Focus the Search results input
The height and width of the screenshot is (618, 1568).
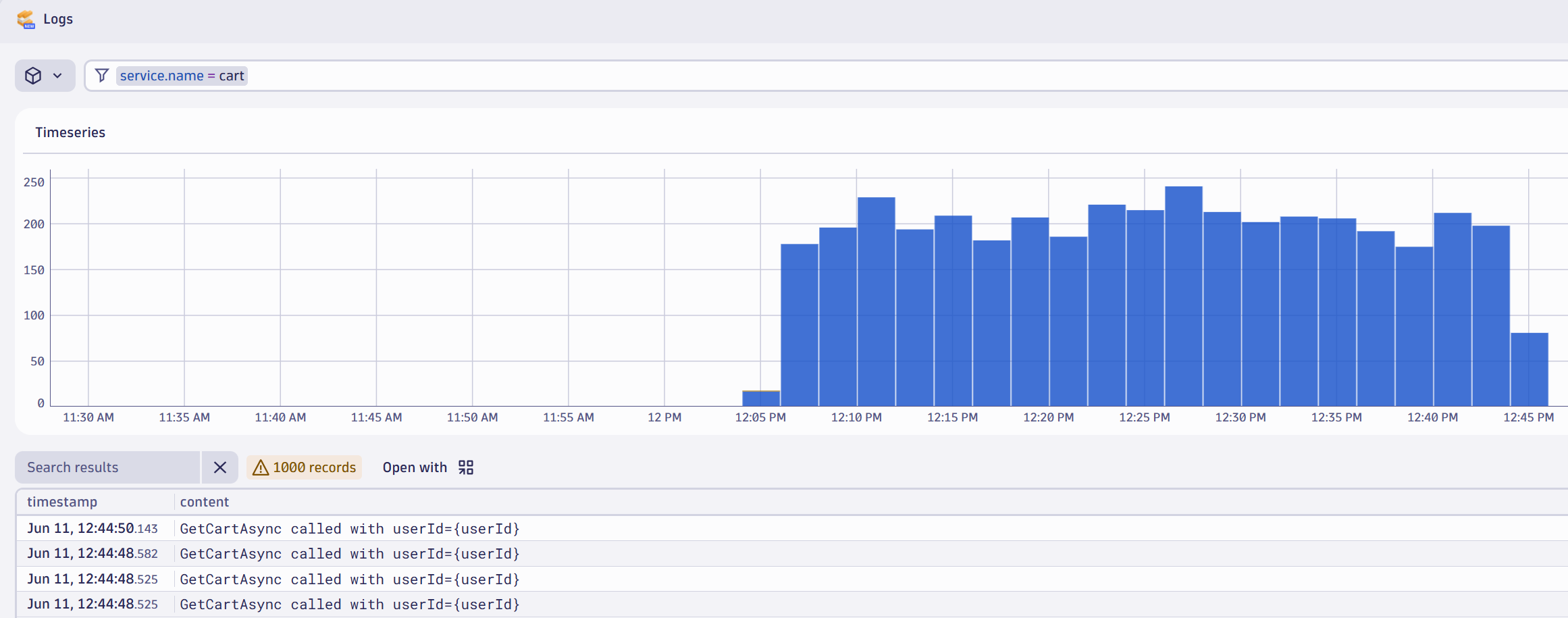pyautogui.click(x=108, y=467)
